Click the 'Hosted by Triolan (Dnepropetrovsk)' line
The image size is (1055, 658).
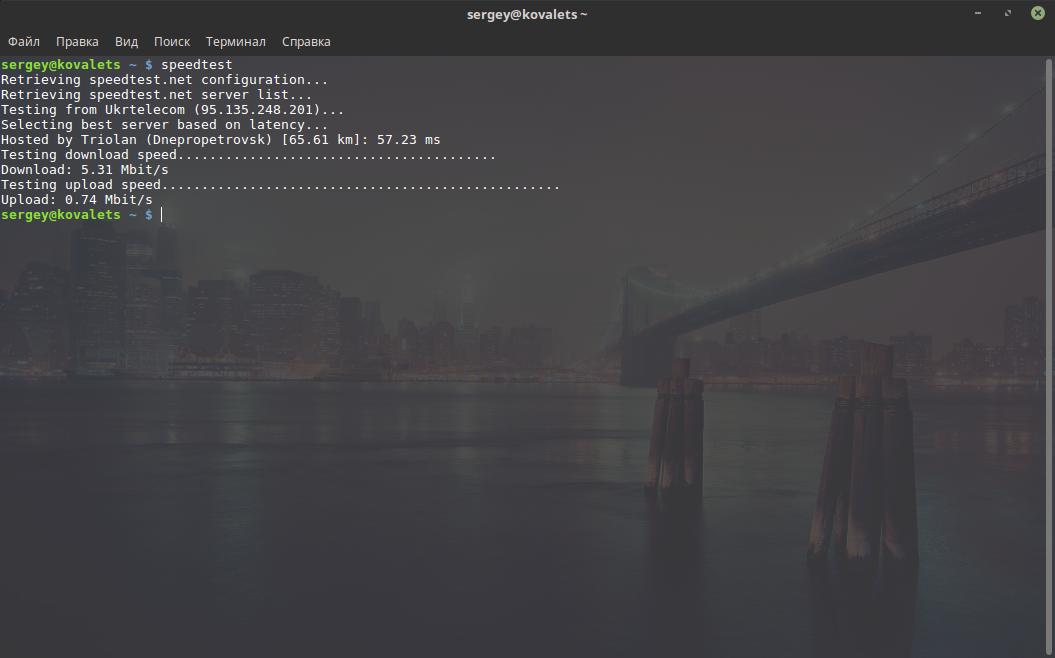point(220,140)
